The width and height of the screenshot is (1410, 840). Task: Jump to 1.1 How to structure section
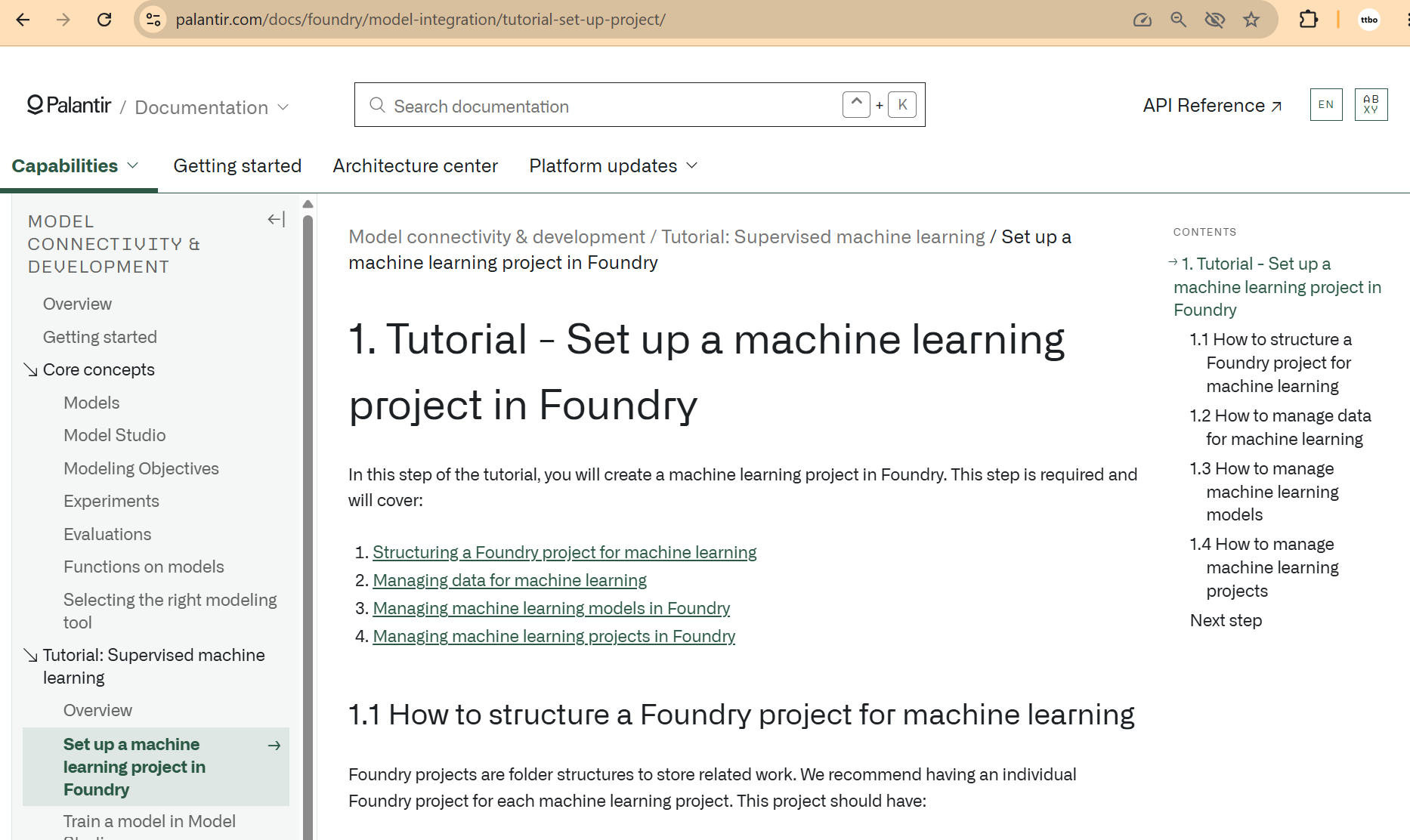point(1271,363)
